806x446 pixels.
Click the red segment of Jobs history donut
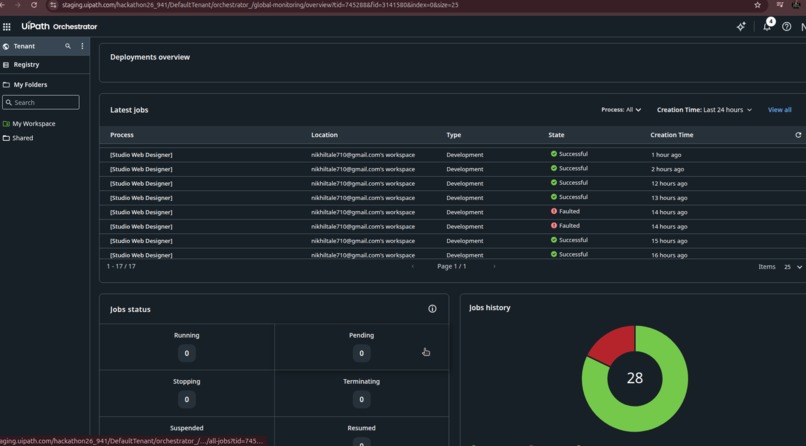[x=614, y=343]
